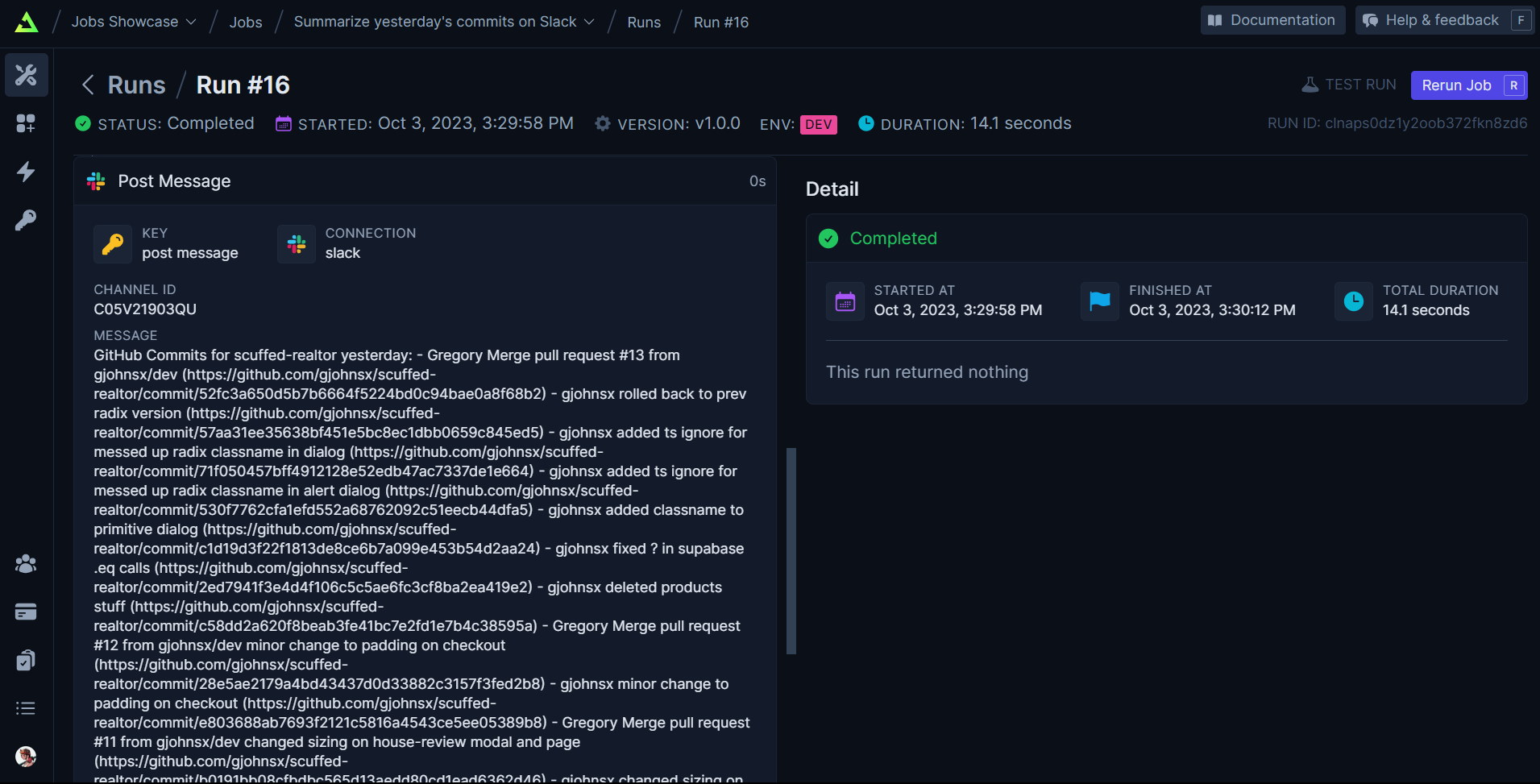
Task: Select Jobs in the breadcrumb
Action: 245,22
